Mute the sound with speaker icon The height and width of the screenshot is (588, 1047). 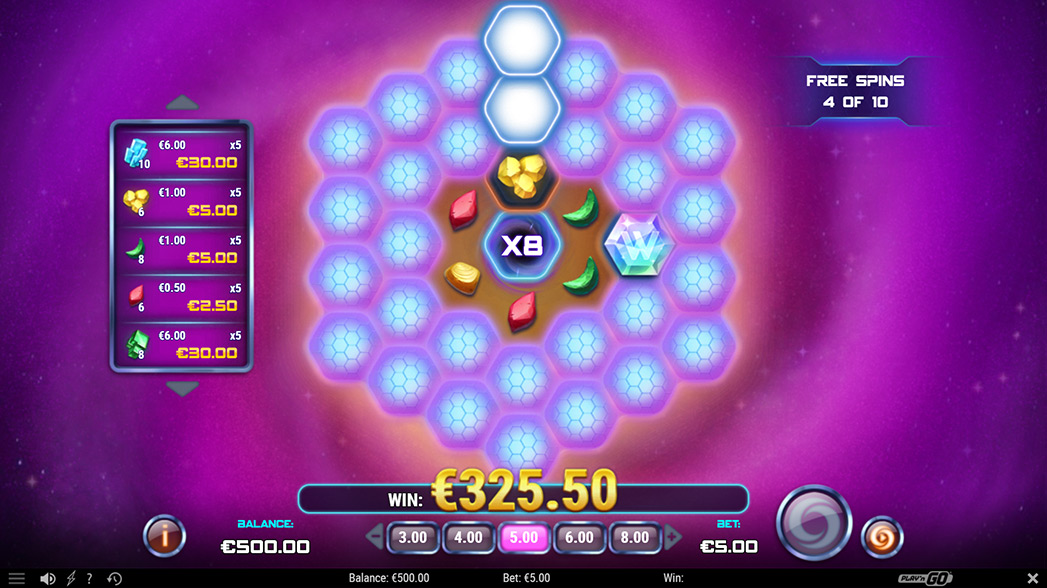click(47, 578)
